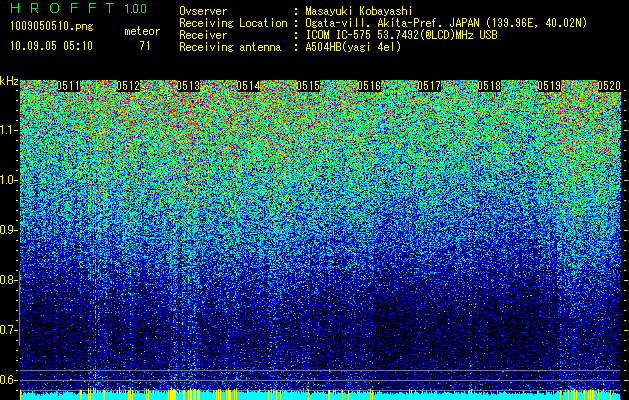Click the timestamp 10.09.05 05:10
The image size is (629, 400).
[51, 46]
